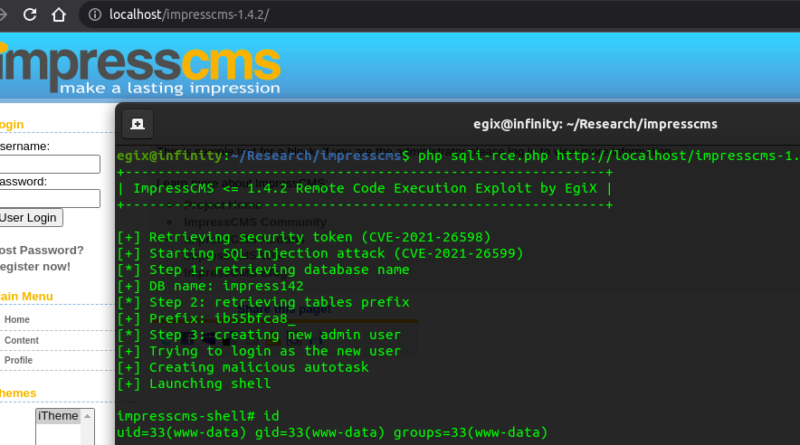The height and width of the screenshot is (445, 800).
Task: Click 'Step 3: creating new admin user' line
Action: pyautogui.click(x=259, y=335)
